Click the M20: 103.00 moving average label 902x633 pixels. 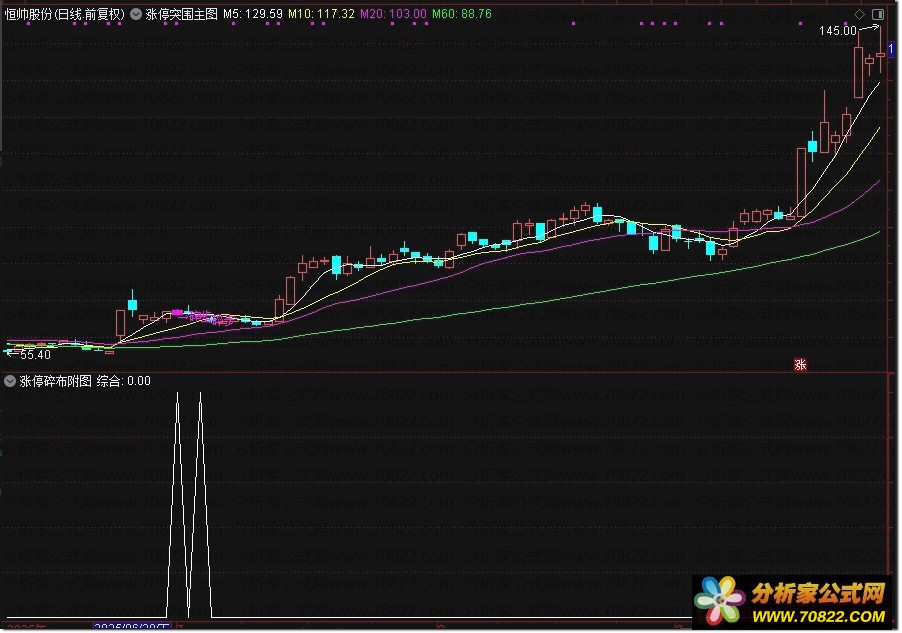point(393,14)
